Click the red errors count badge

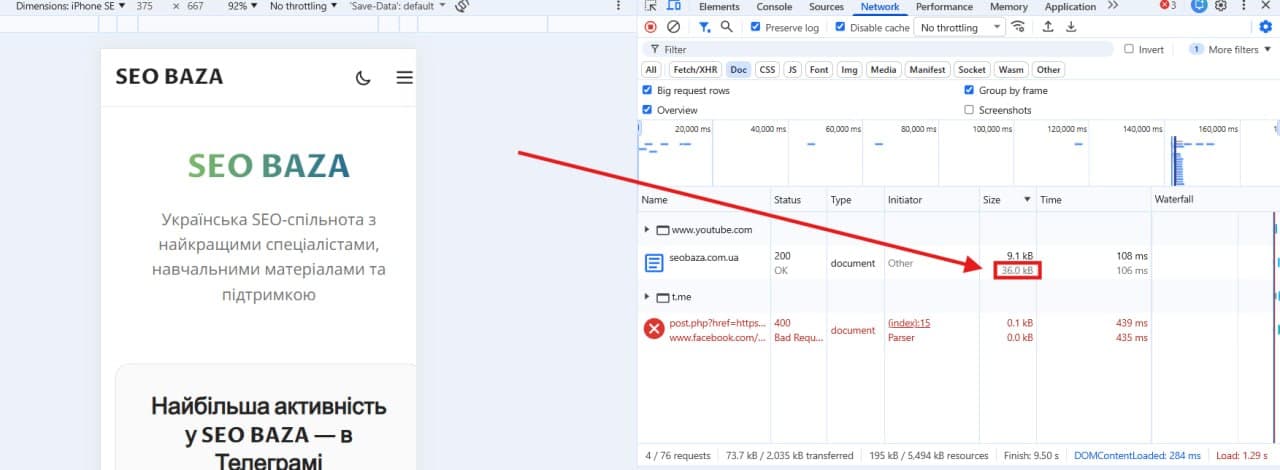coord(1168,6)
